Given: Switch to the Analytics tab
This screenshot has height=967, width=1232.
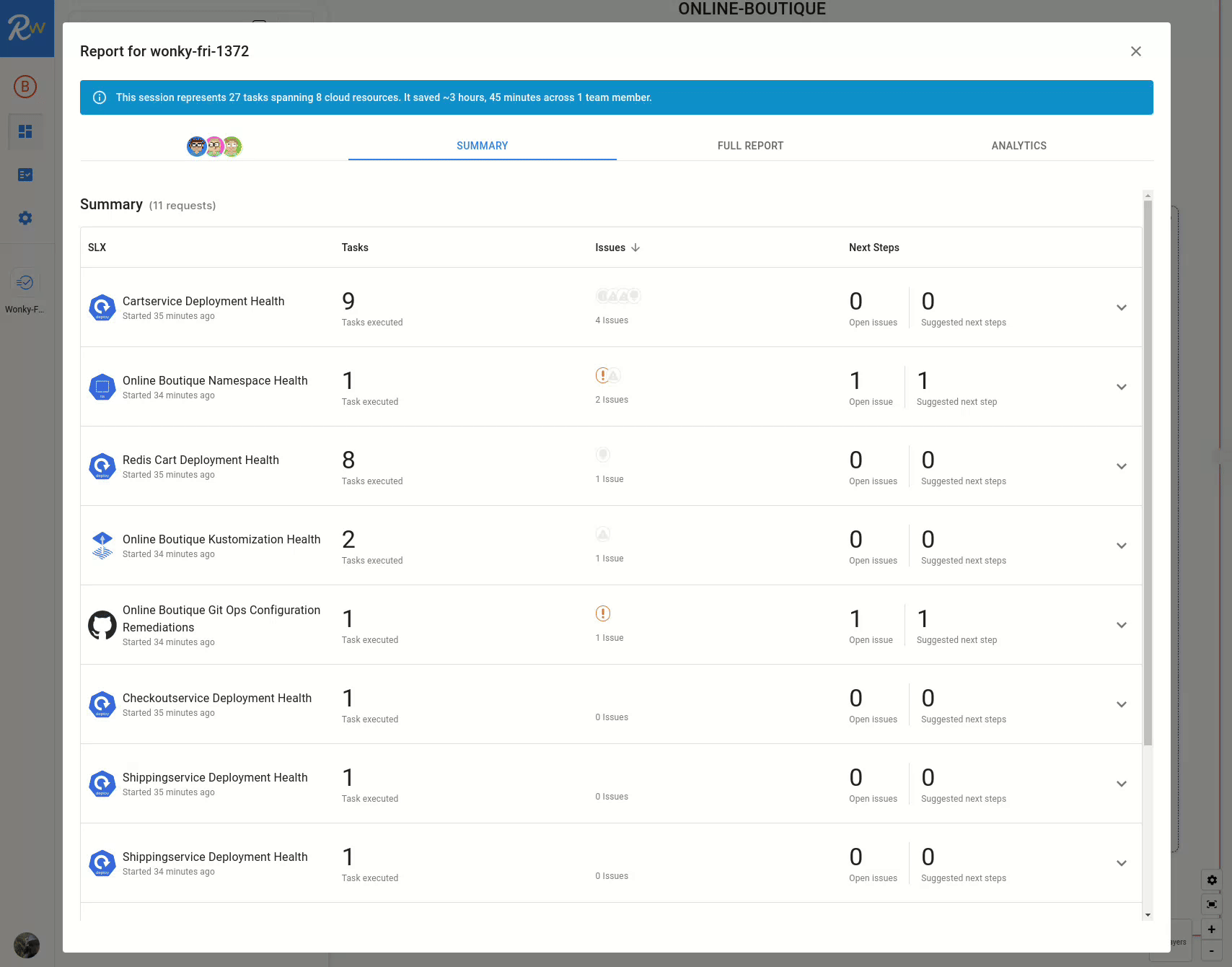Looking at the screenshot, I should [1018, 146].
